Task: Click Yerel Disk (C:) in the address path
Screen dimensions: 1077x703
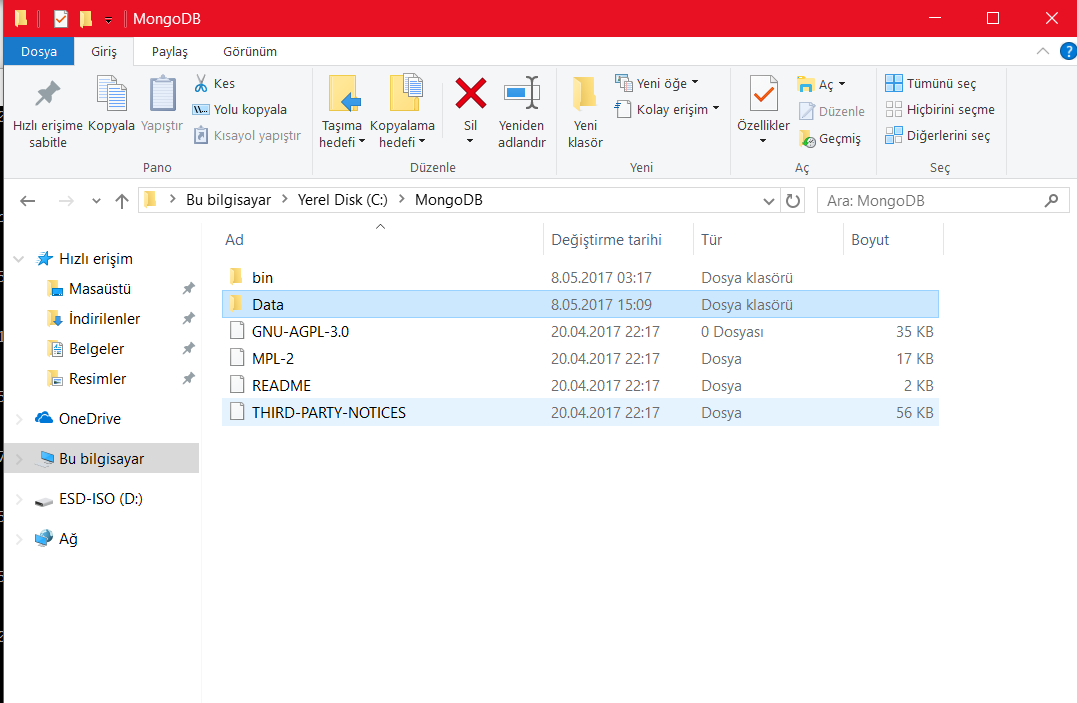Action: coord(343,200)
